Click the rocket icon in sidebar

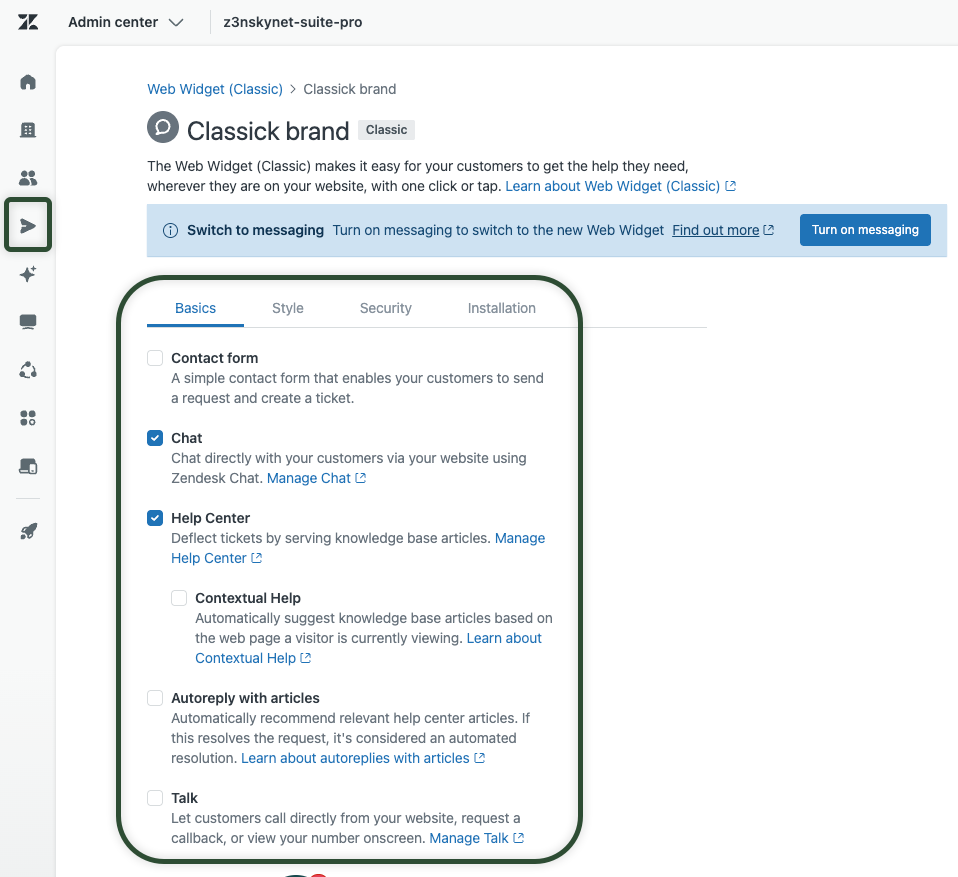click(28, 531)
